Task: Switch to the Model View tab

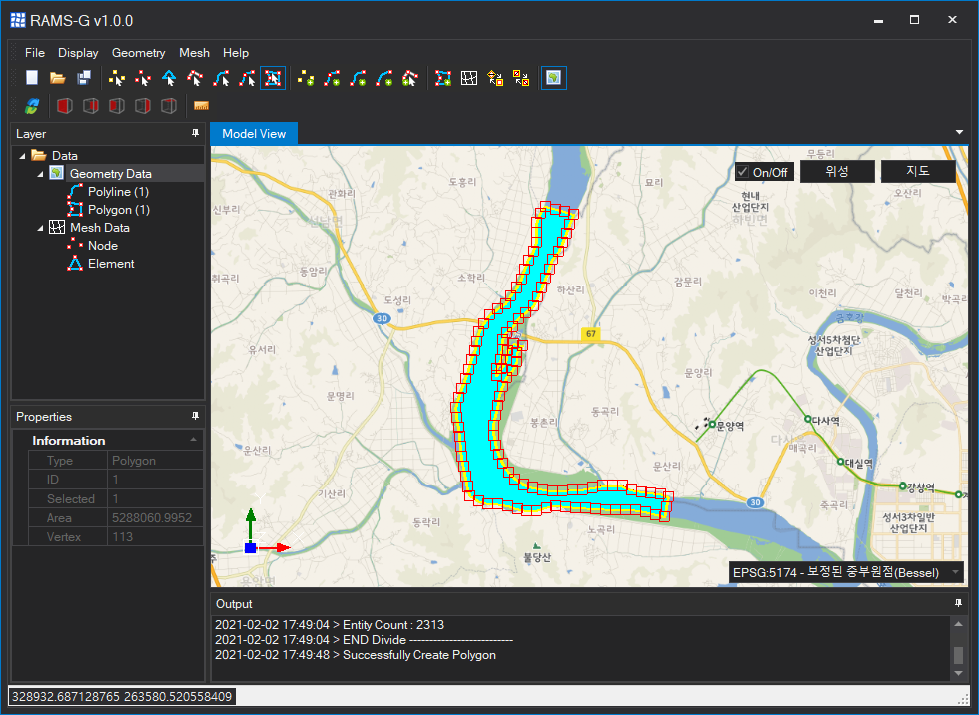Action: point(254,134)
